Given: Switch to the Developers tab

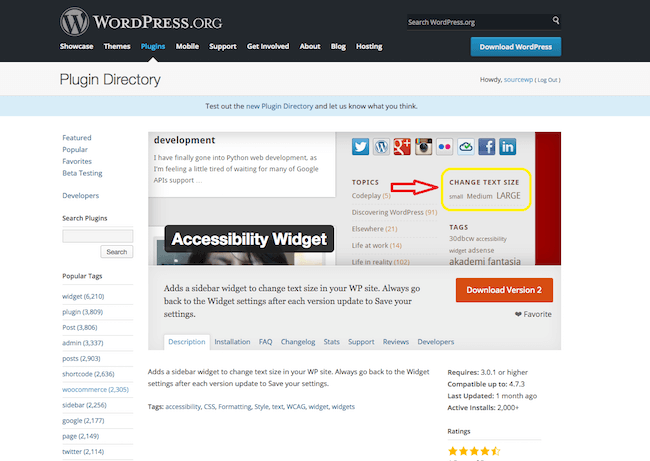Looking at the screenshot, I should (x=436, y=342).
